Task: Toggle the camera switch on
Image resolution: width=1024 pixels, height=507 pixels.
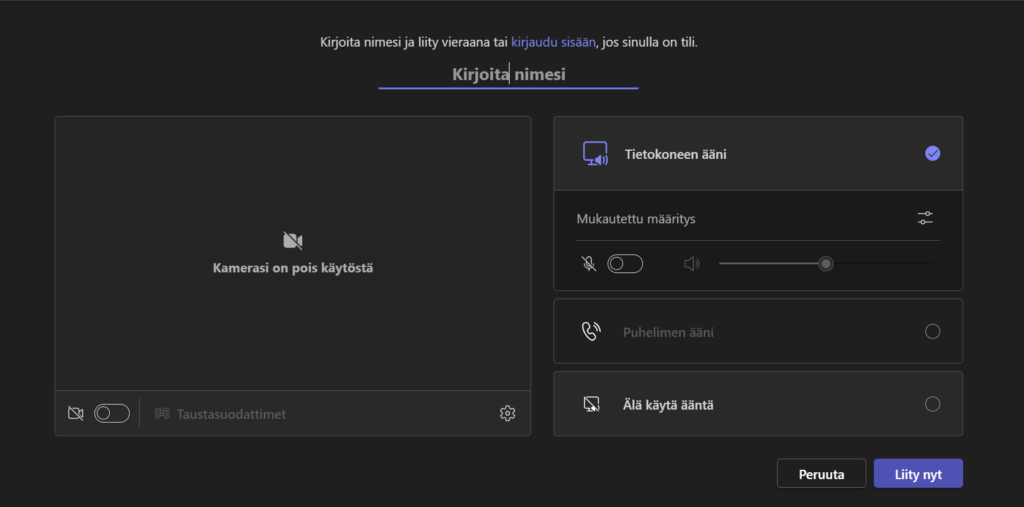Action: point(112,414)
